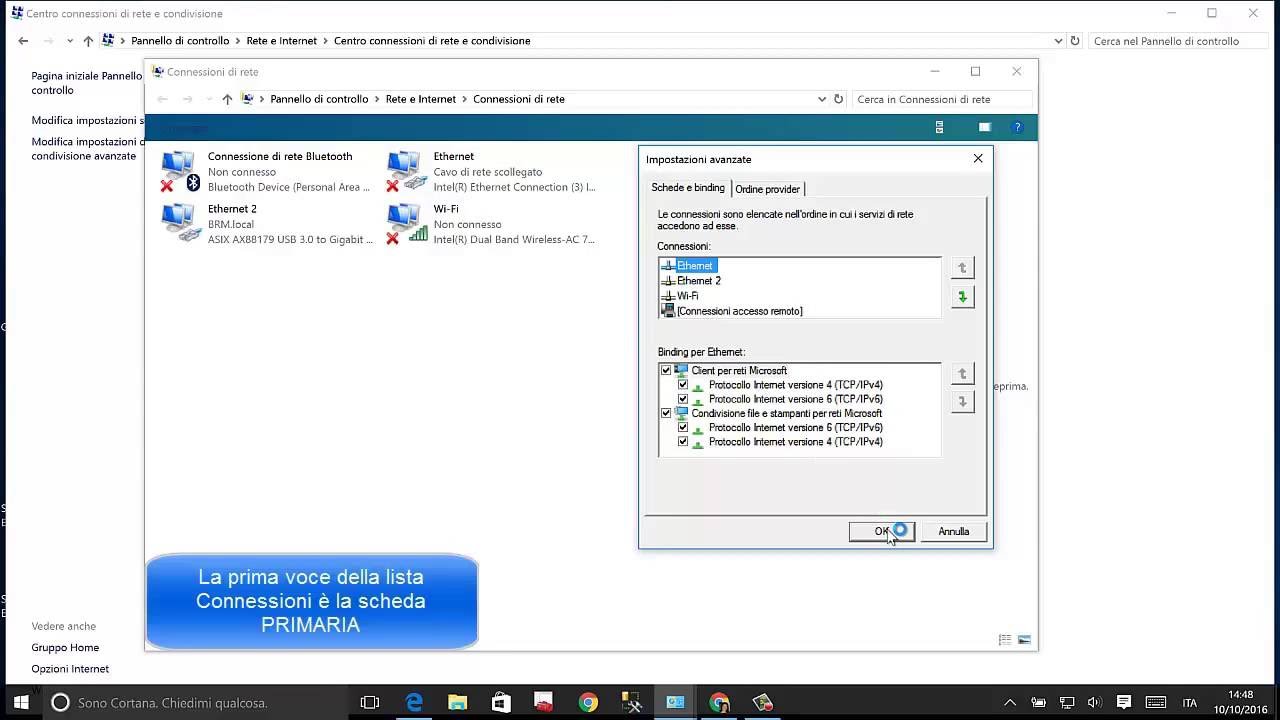Expand address bar dropdown in Centro connessioni window

[x=1059, y=41]
